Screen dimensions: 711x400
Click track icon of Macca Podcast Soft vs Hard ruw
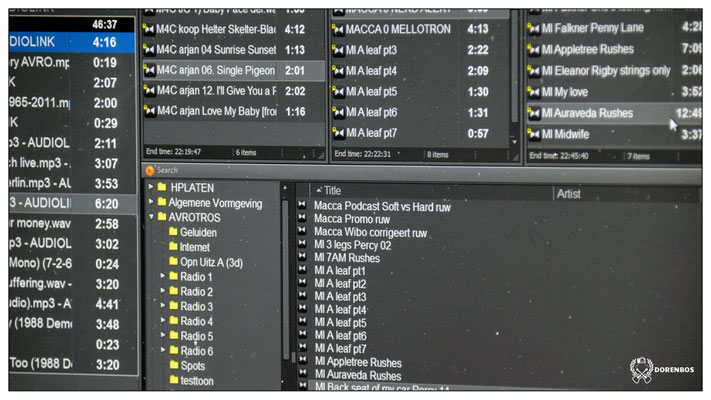(302, 205)
